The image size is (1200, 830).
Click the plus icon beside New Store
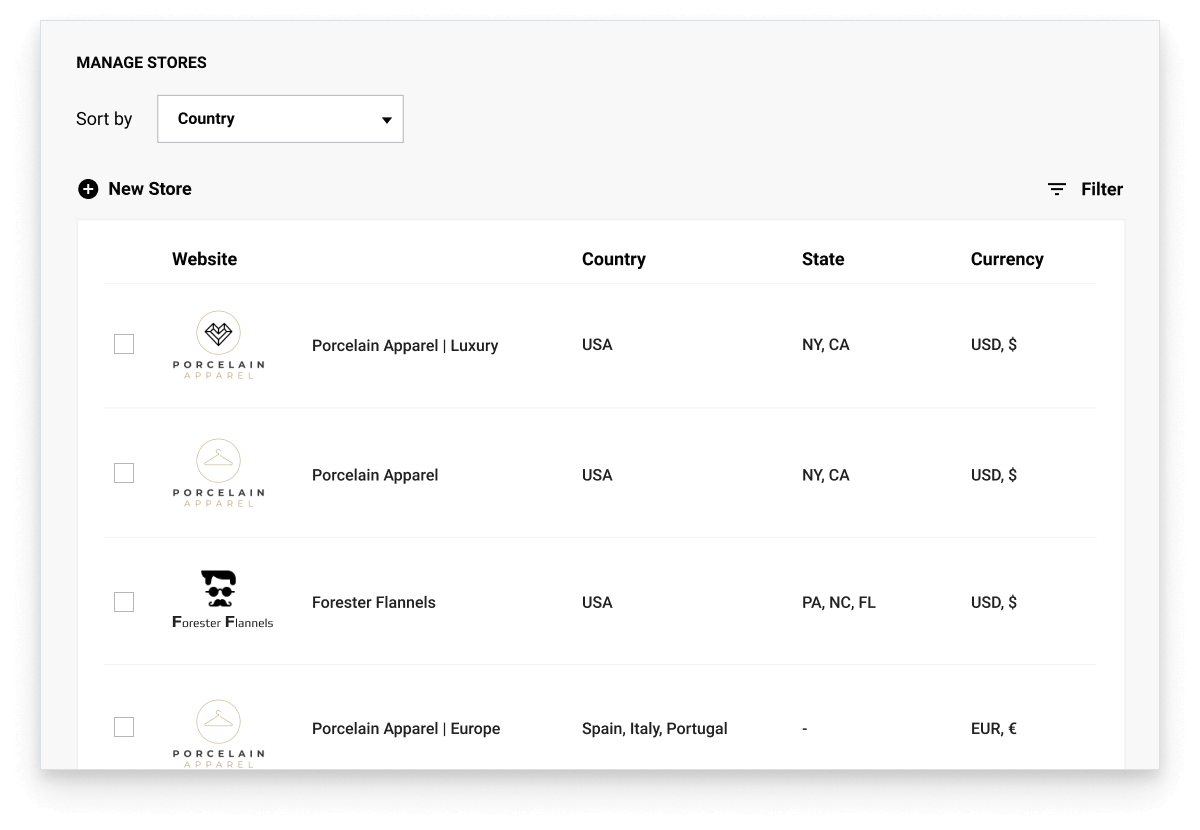click(88, 189)
